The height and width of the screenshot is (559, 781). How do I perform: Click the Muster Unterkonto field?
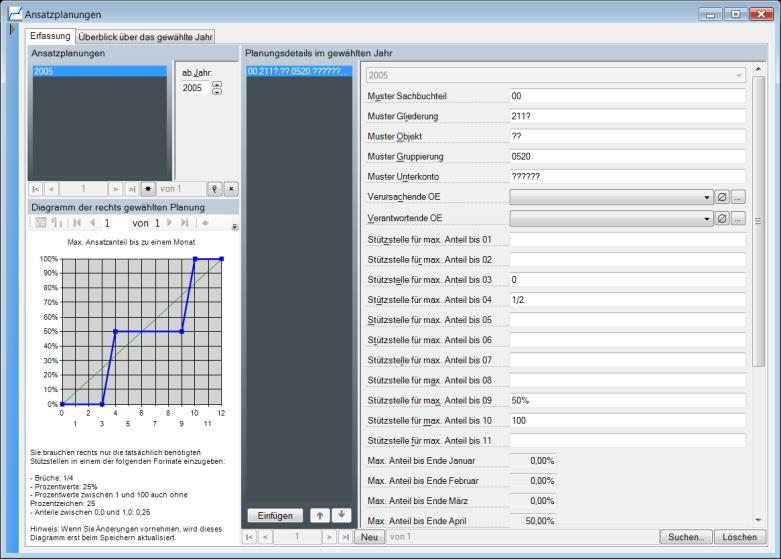tap(628, 176)
